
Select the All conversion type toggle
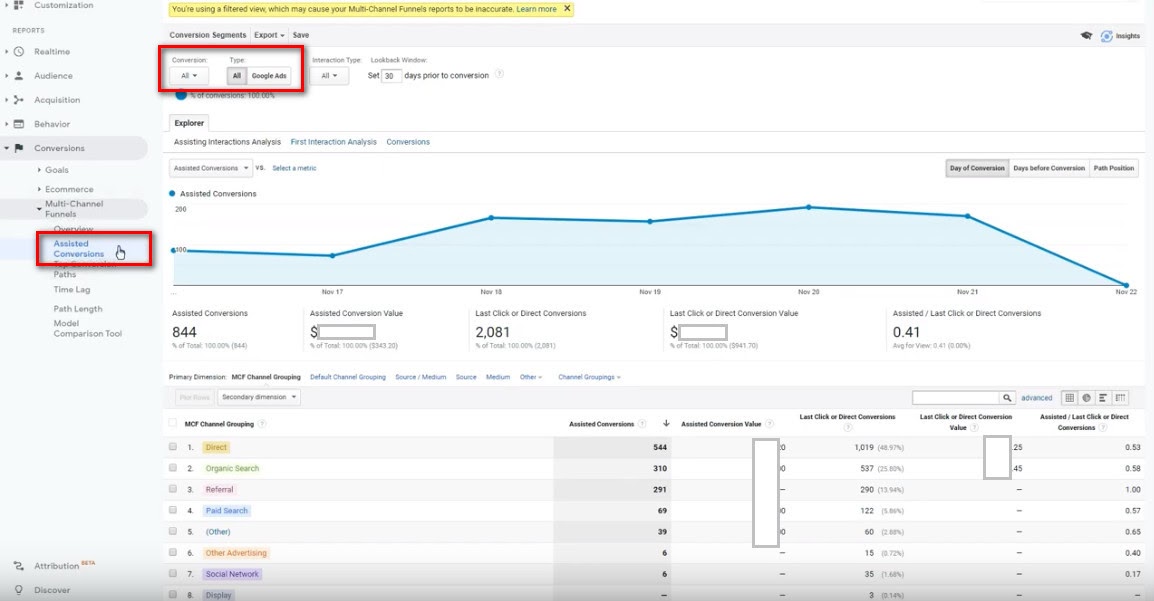coord(236,76)
